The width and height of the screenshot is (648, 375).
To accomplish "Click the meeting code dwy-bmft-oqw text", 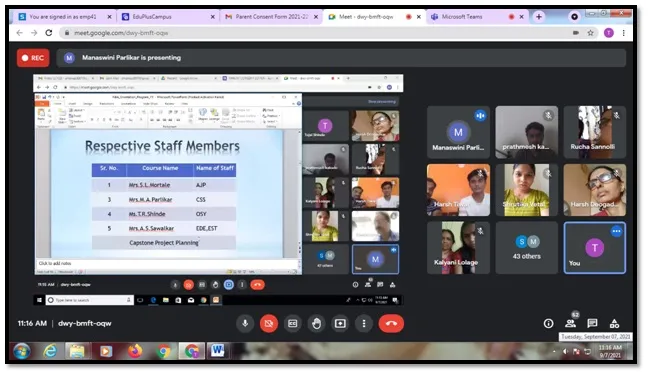I will pos(85,324).
